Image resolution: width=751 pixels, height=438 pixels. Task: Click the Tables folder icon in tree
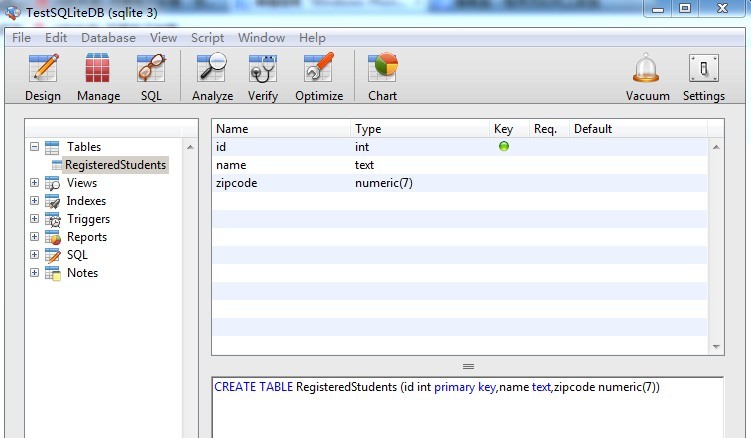click(x=52, y=147)
